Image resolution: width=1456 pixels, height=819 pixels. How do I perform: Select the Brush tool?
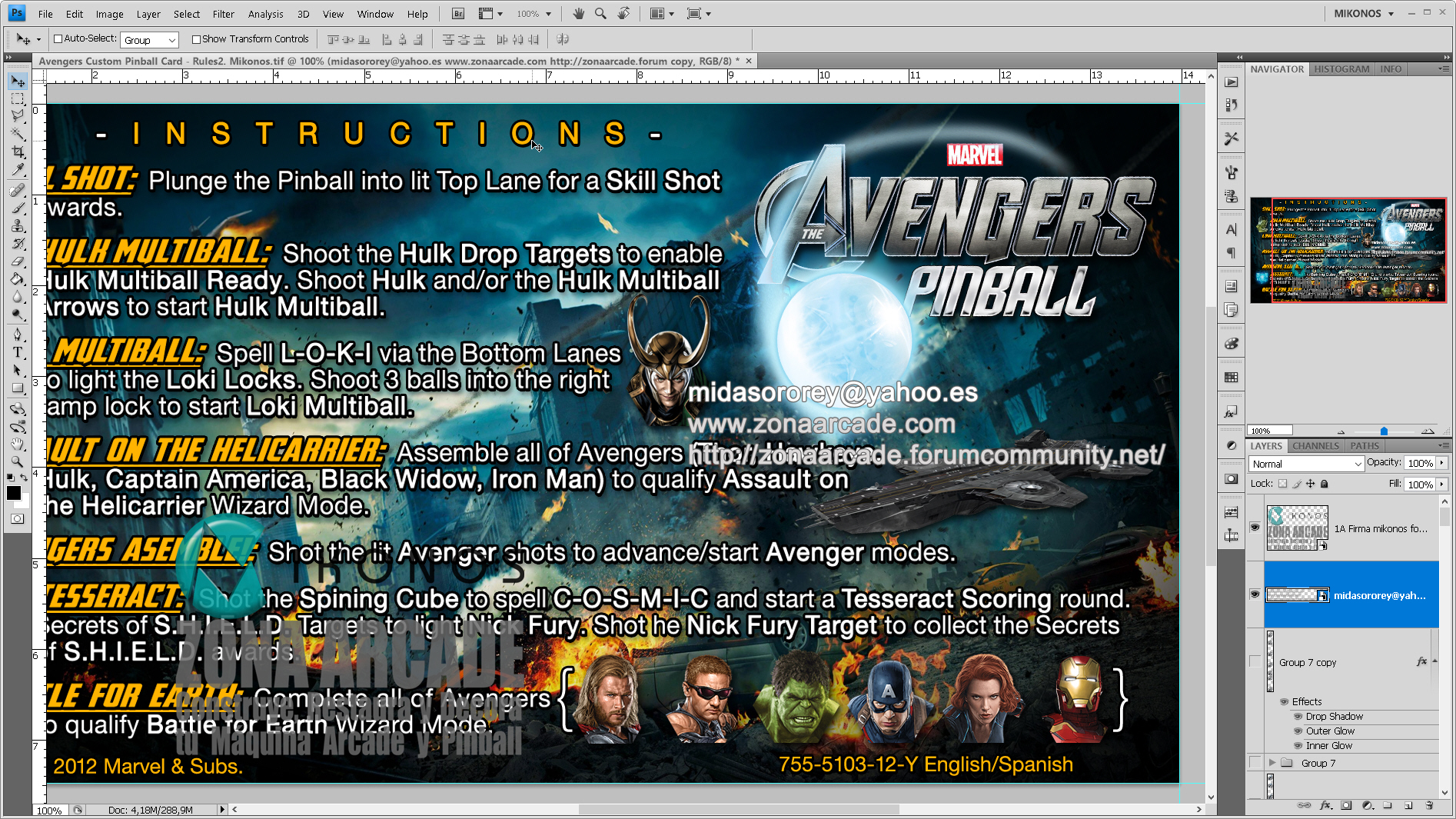[x=18, y=208]
